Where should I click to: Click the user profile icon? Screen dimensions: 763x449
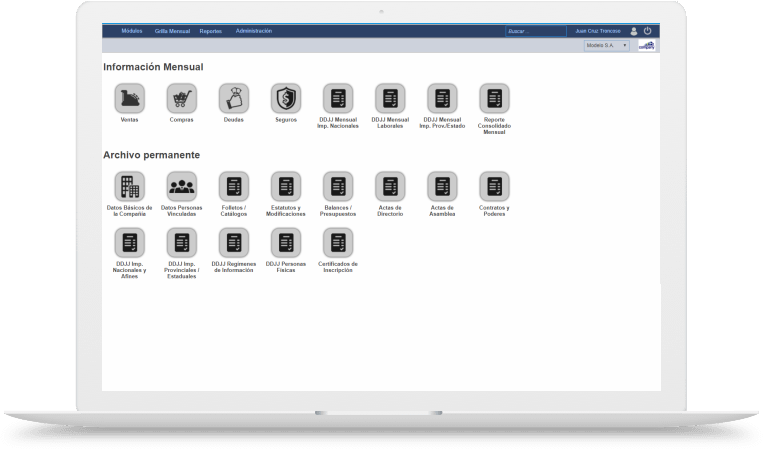pos(633,31)
